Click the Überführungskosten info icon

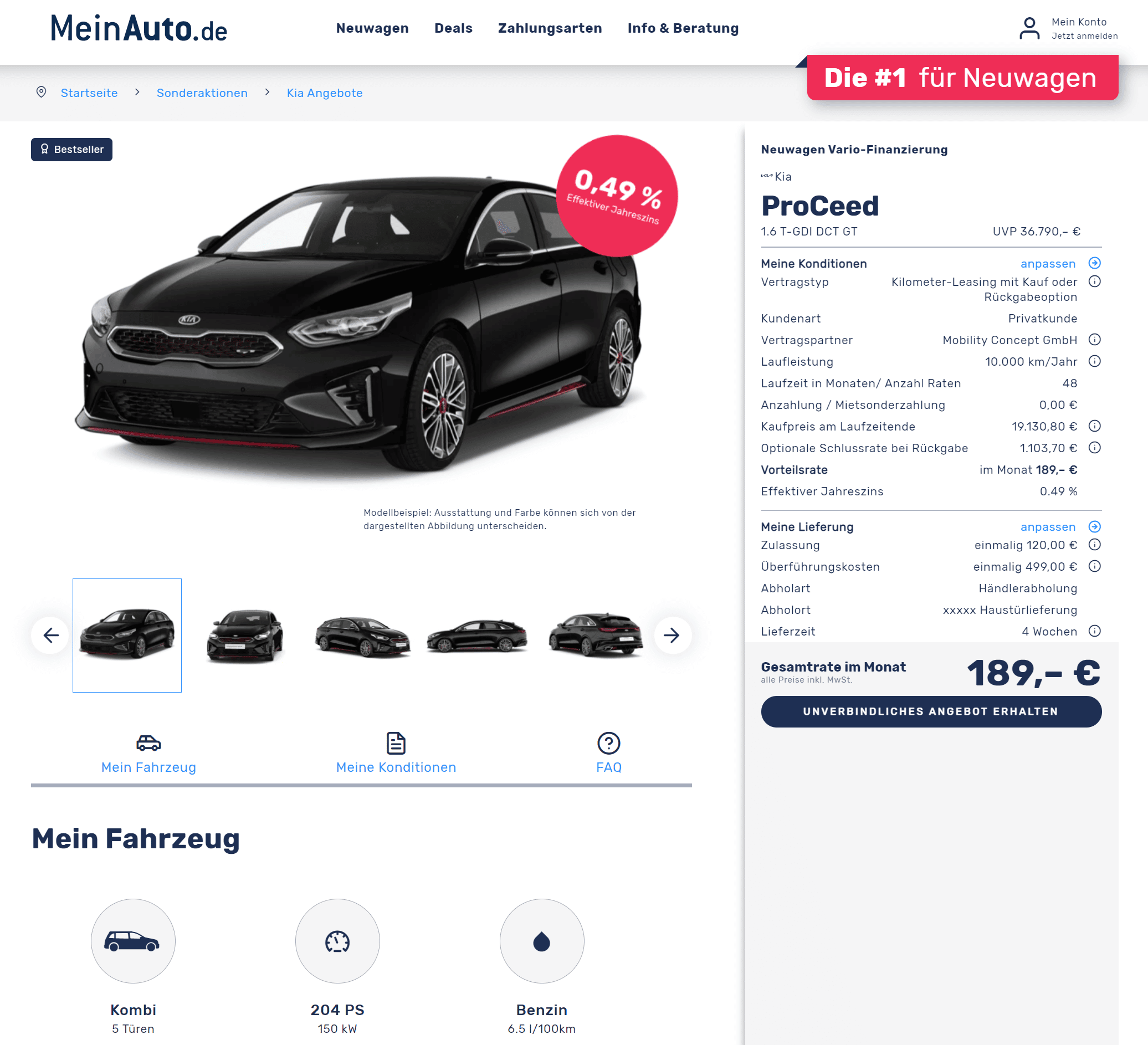[x=1094, y=566]
